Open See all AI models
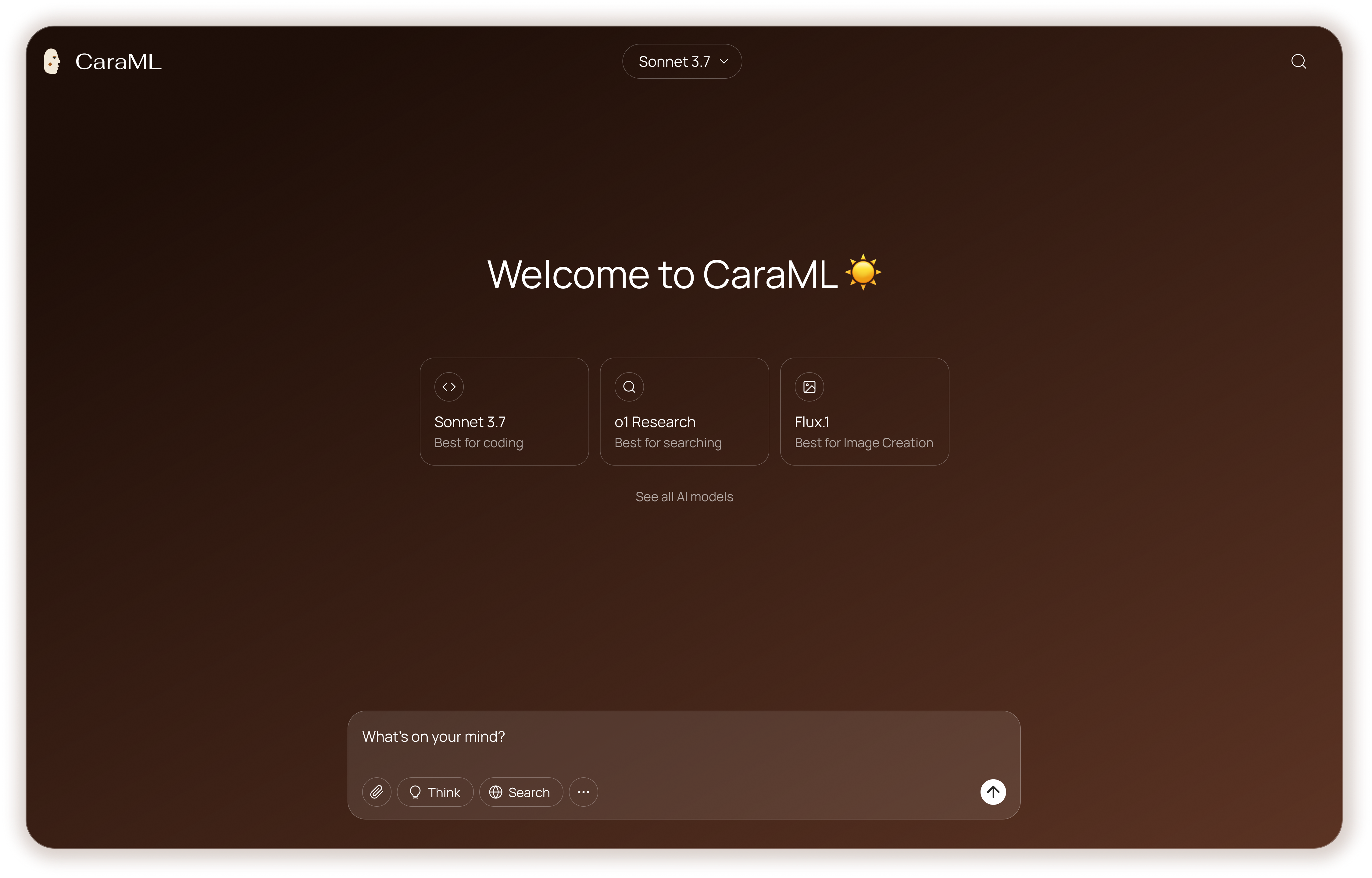The image size is (1372, 878). pos(684,497)
